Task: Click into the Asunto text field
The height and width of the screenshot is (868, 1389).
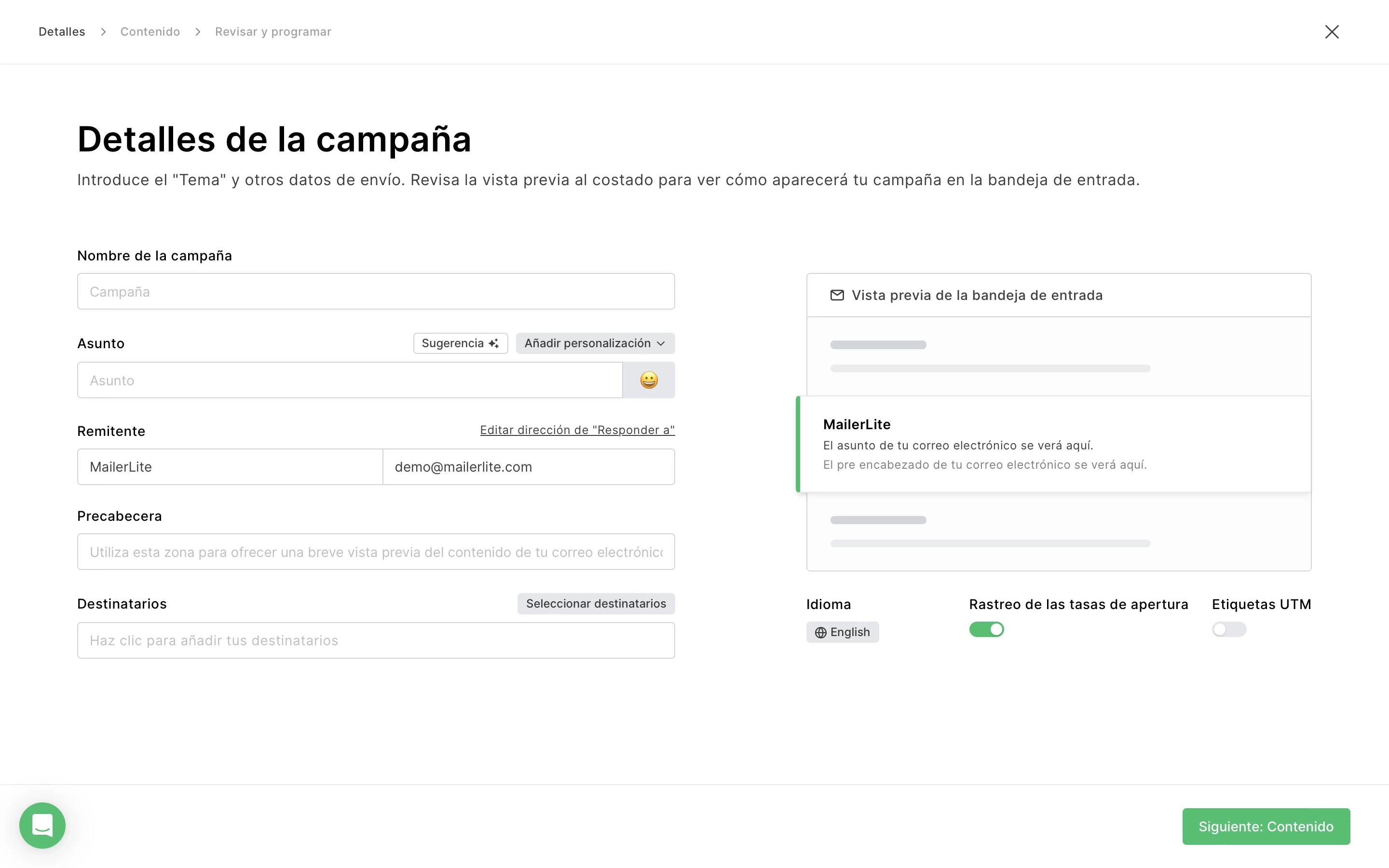Action: [x=350, y=380]
